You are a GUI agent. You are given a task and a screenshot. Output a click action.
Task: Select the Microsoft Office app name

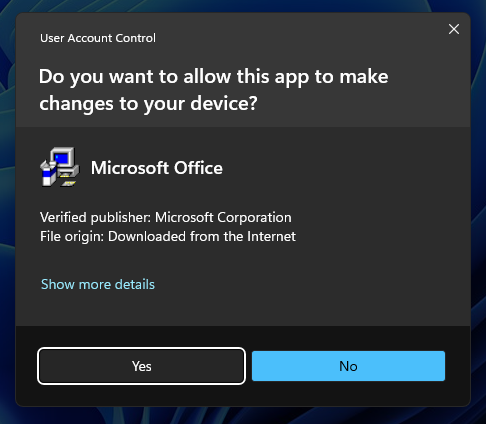click(157, 168)
